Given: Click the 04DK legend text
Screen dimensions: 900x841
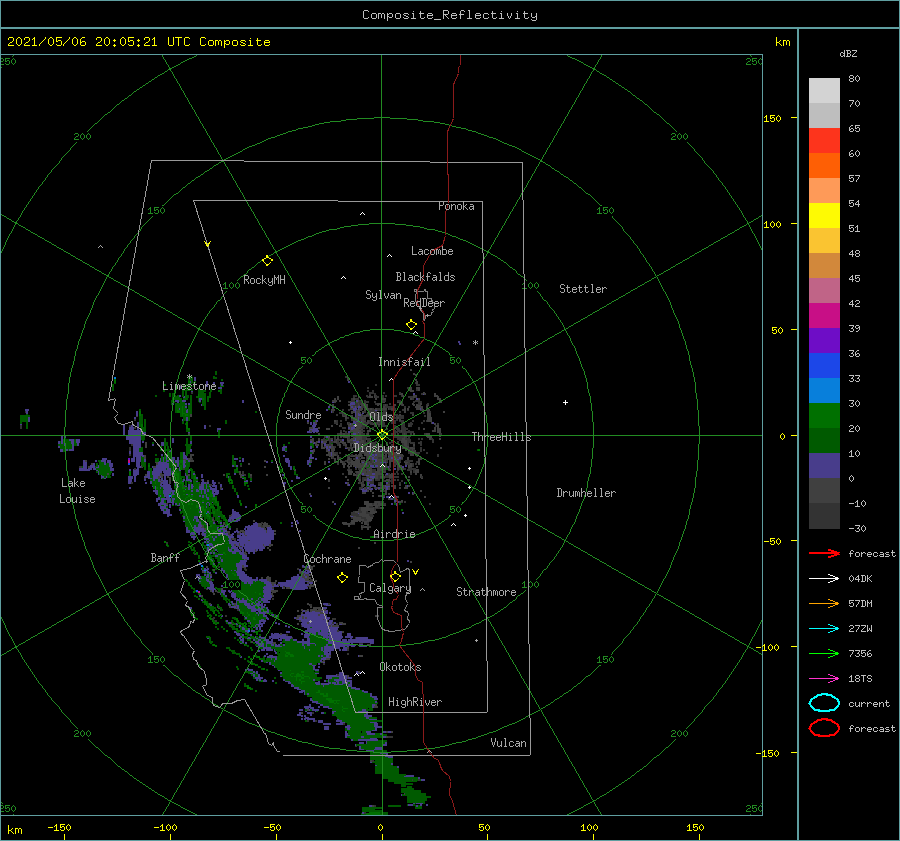Looking at the screenshot, I should 860,579.
